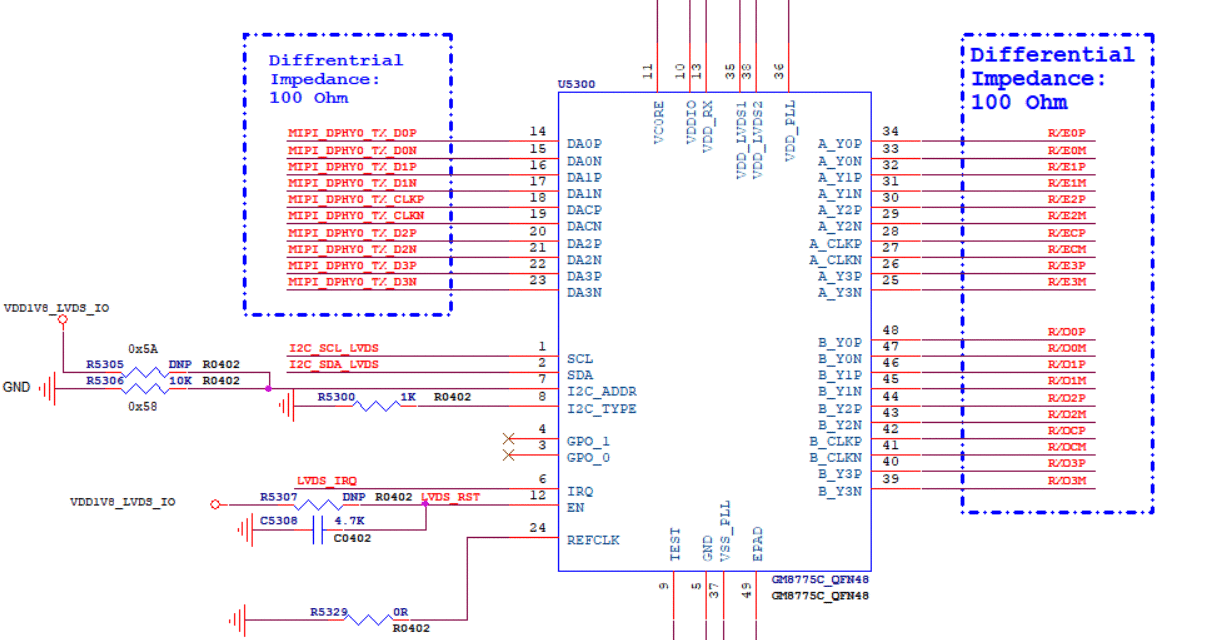This screenshot has width=1205, height=640.
Task: Click ground symbol left of R5329
Action: click(237, 619)
